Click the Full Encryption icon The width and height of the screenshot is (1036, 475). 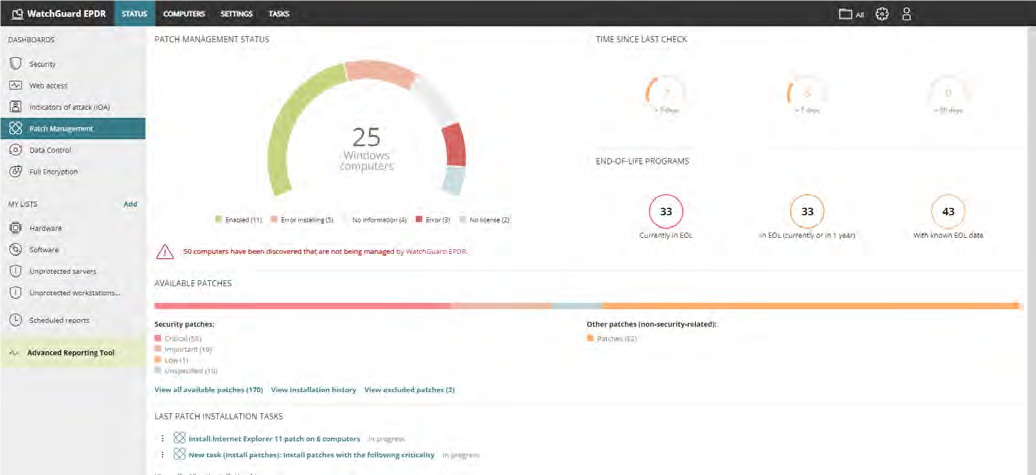point(17,172)
